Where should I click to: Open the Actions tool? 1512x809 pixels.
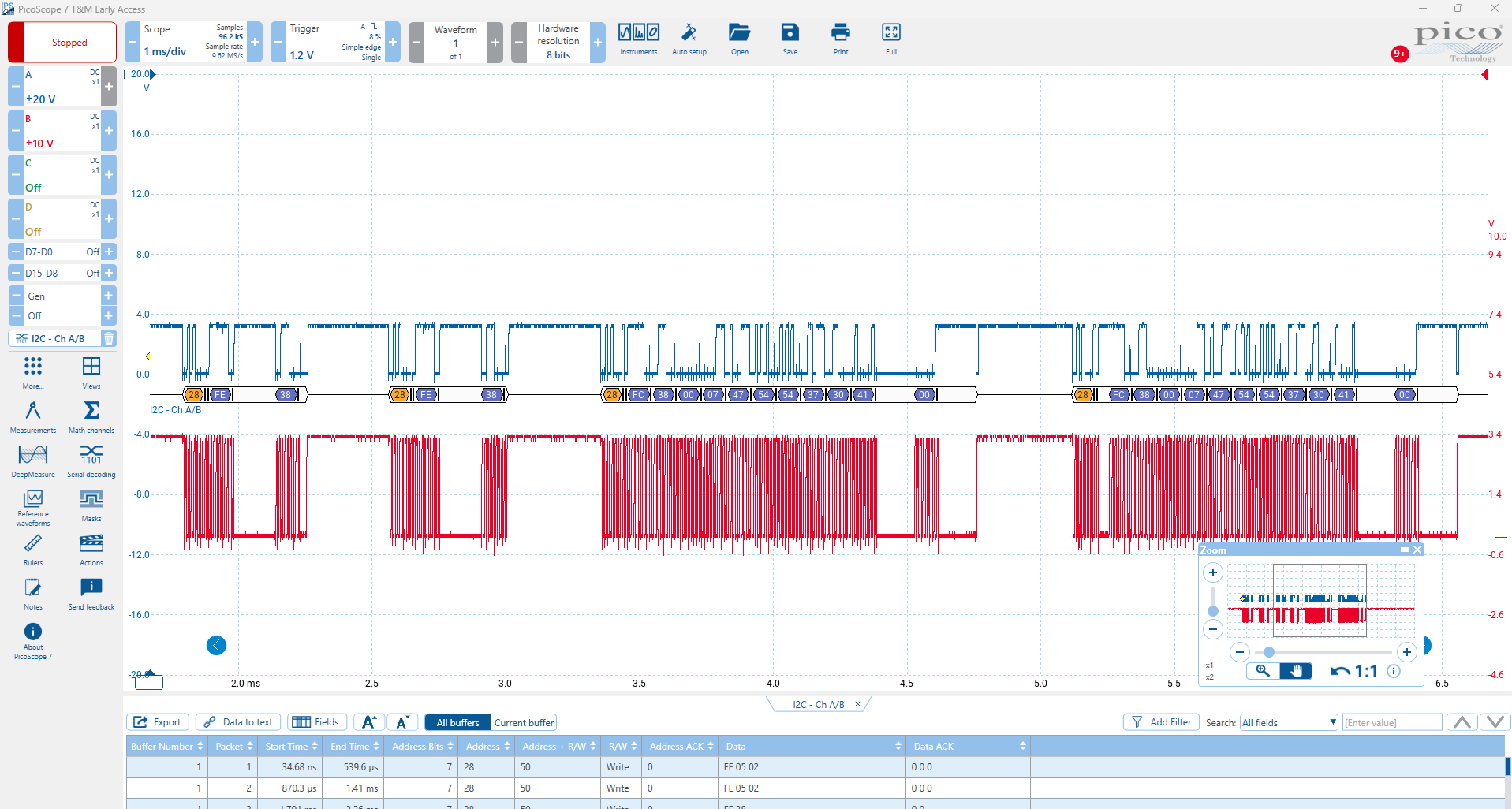pos(91,550)
